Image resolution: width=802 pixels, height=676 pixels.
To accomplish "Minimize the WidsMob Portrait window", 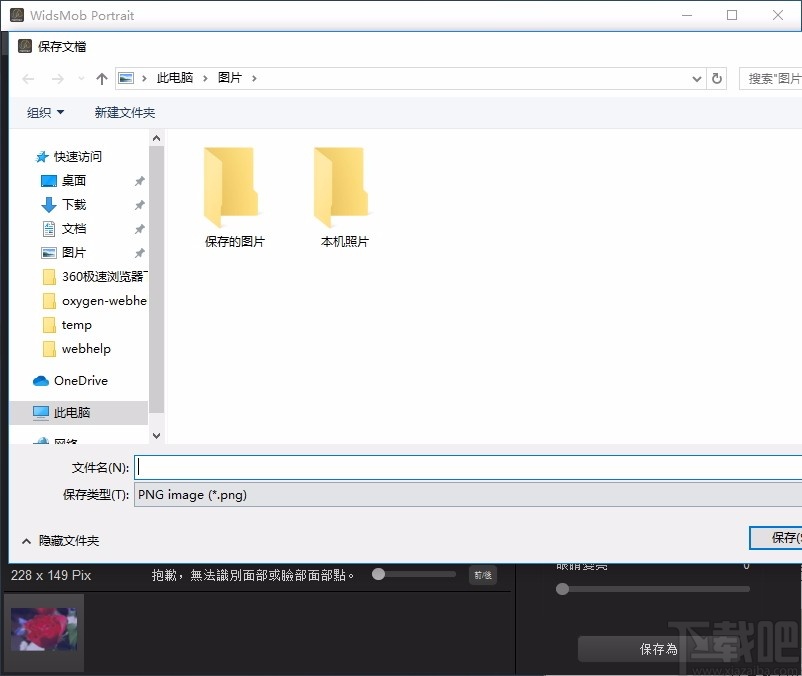I will pyautogui.click(x=687, y=15).
